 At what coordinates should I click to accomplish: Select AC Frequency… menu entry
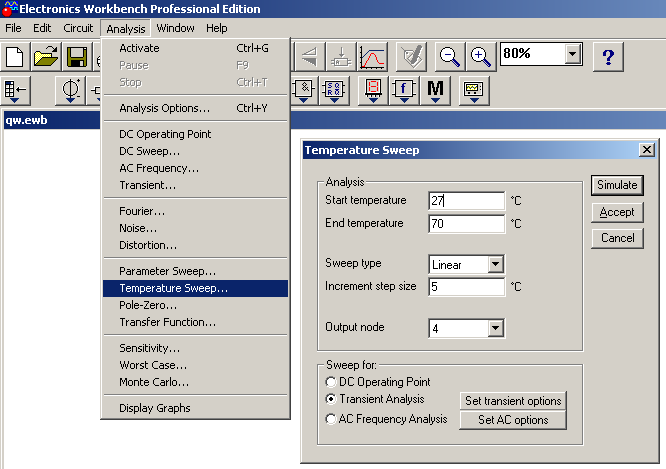pos(195,168)
